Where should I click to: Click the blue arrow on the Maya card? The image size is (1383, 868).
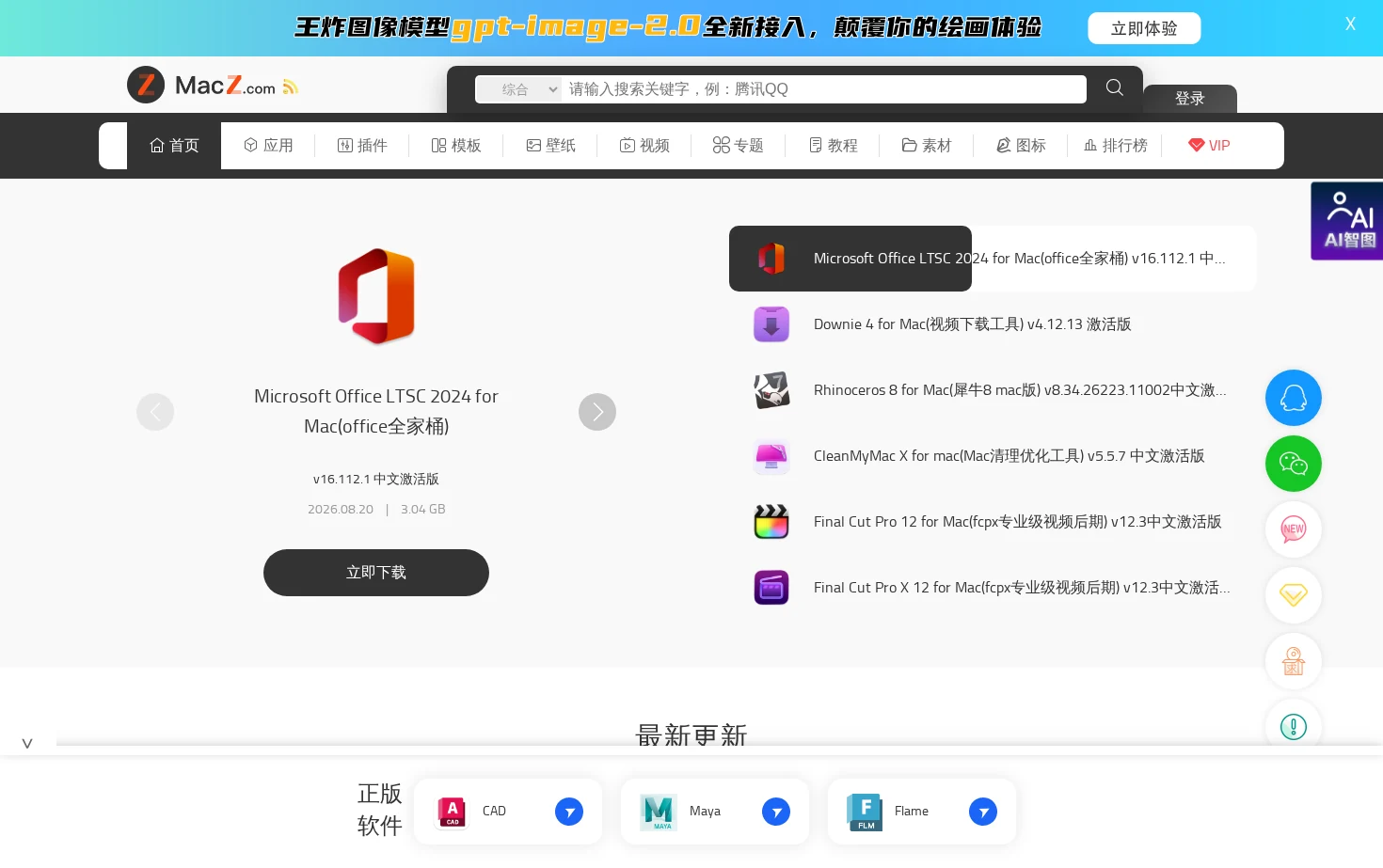[776, 812]
